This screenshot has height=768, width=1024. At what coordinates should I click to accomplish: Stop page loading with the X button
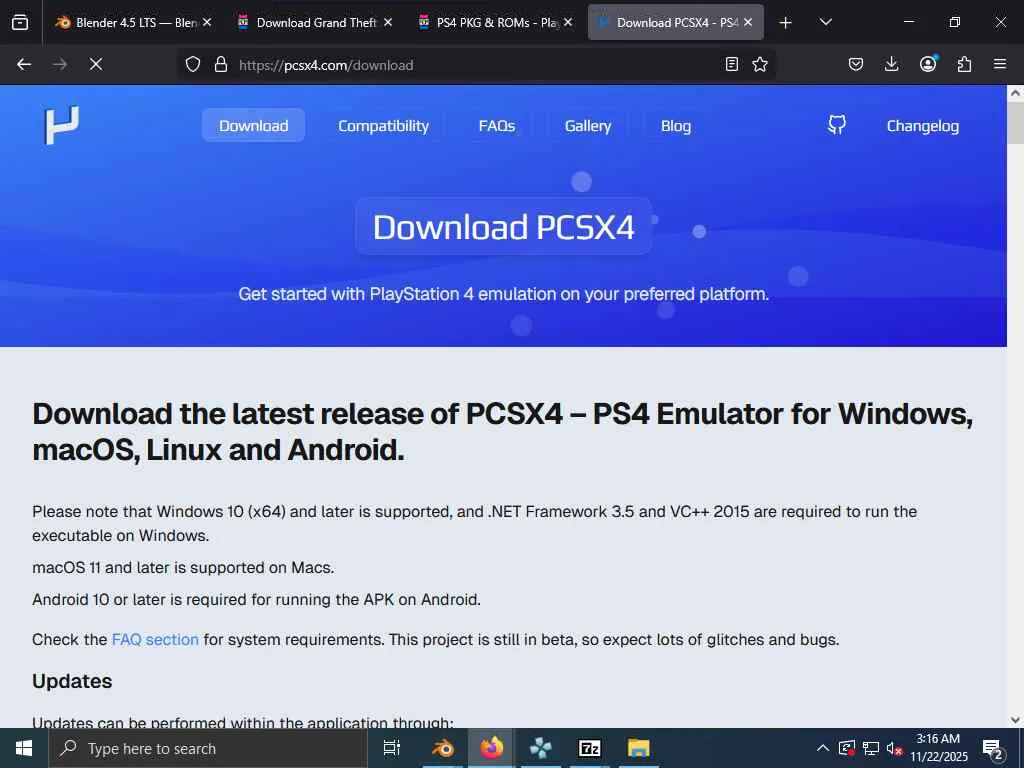[96, 64]
